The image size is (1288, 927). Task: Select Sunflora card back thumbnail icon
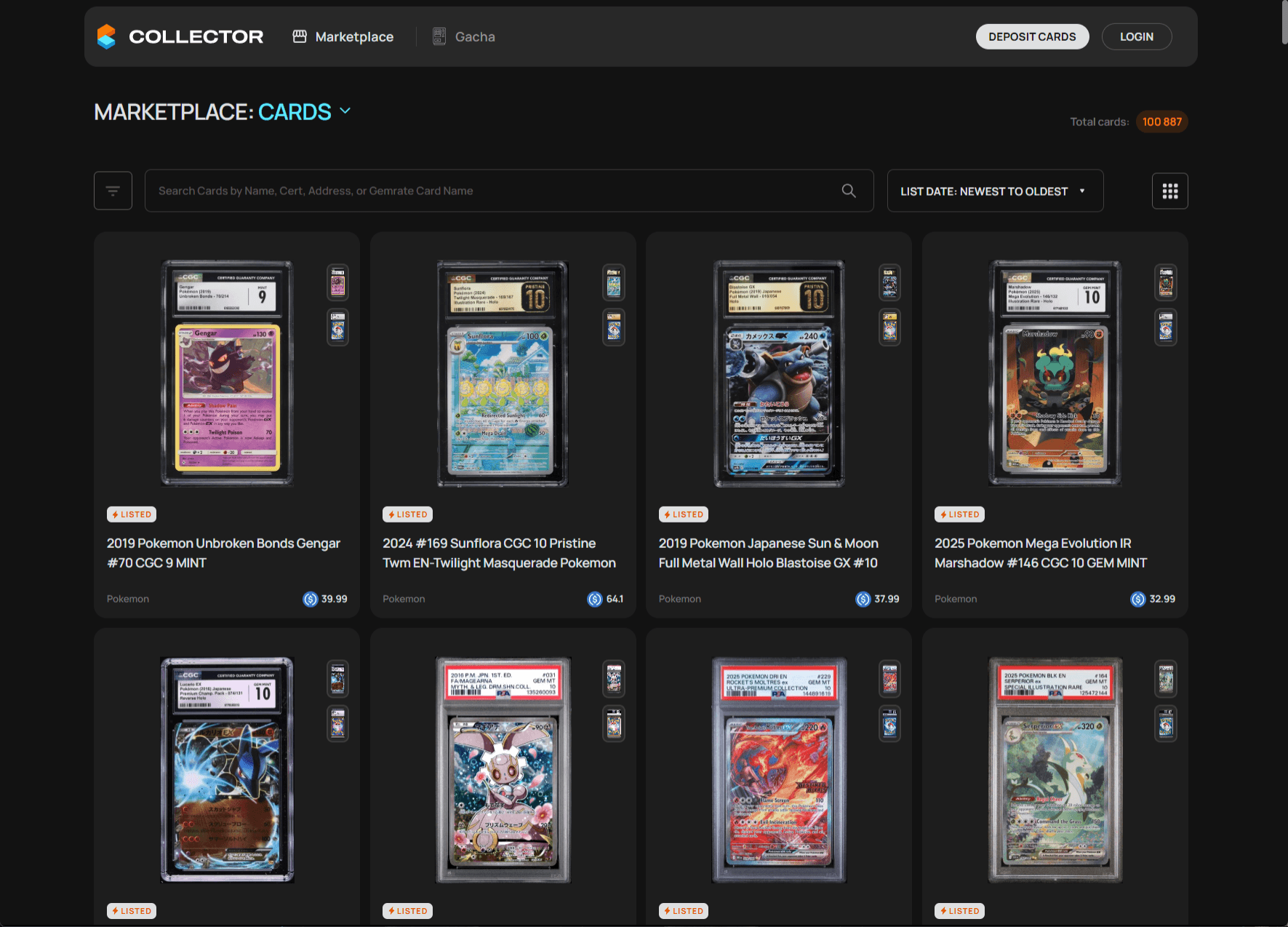coord(614,327)
